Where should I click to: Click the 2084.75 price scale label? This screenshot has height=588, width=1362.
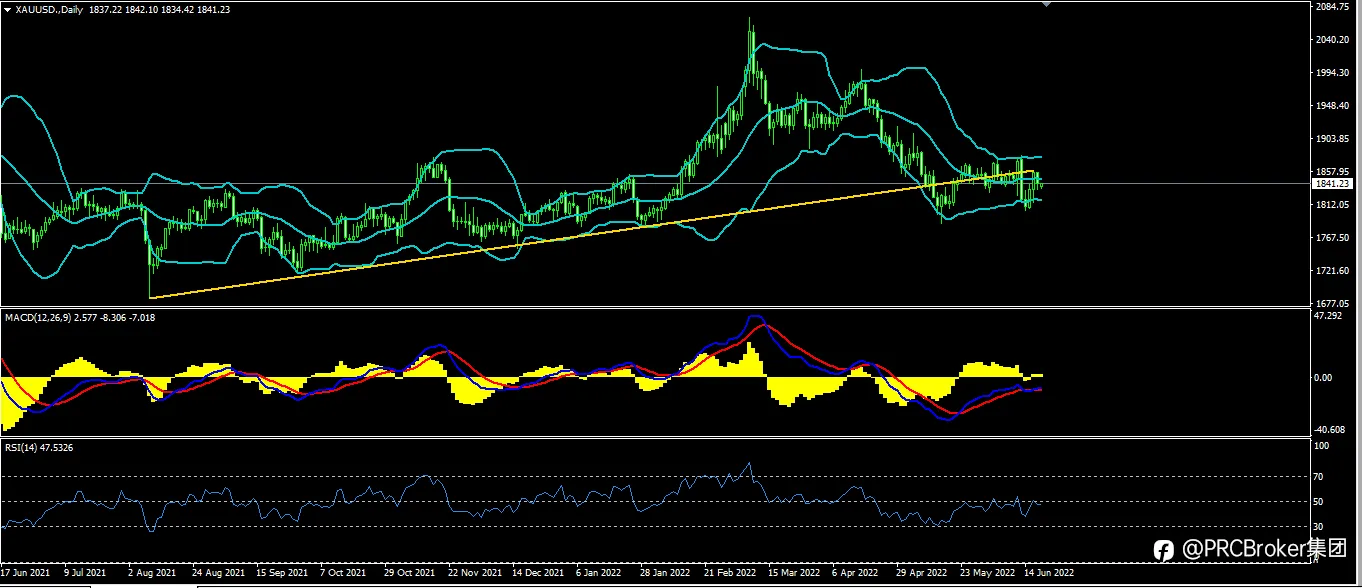pyautogui.click(x=1335, y=7)
